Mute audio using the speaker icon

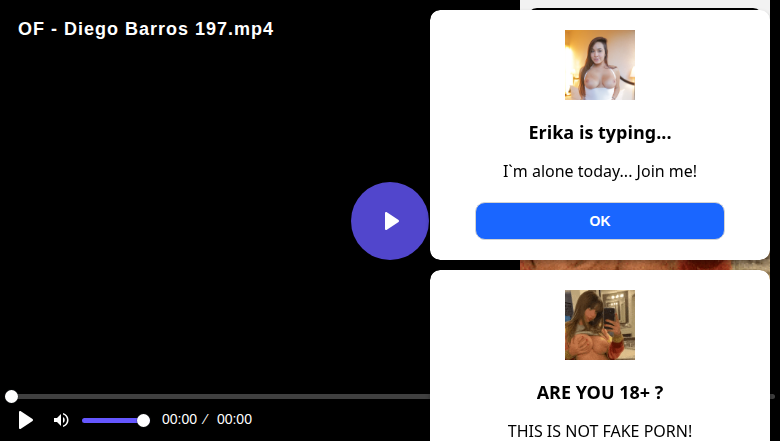[x=61, y=420]
